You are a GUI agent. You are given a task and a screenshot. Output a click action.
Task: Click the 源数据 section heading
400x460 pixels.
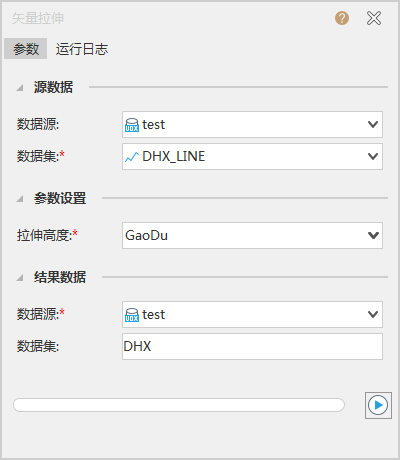pos(53,87)
